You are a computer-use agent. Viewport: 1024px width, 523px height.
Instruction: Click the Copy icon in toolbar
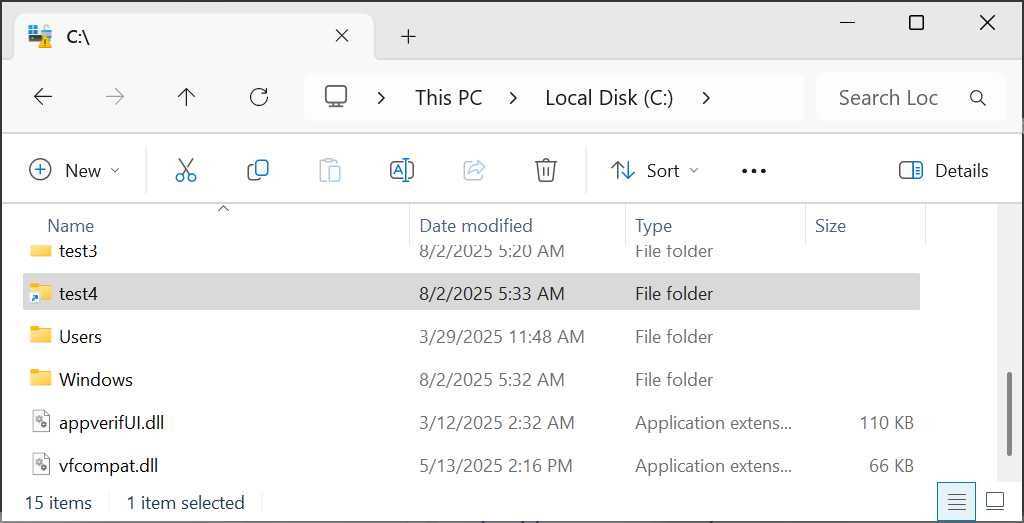(258, 171)
